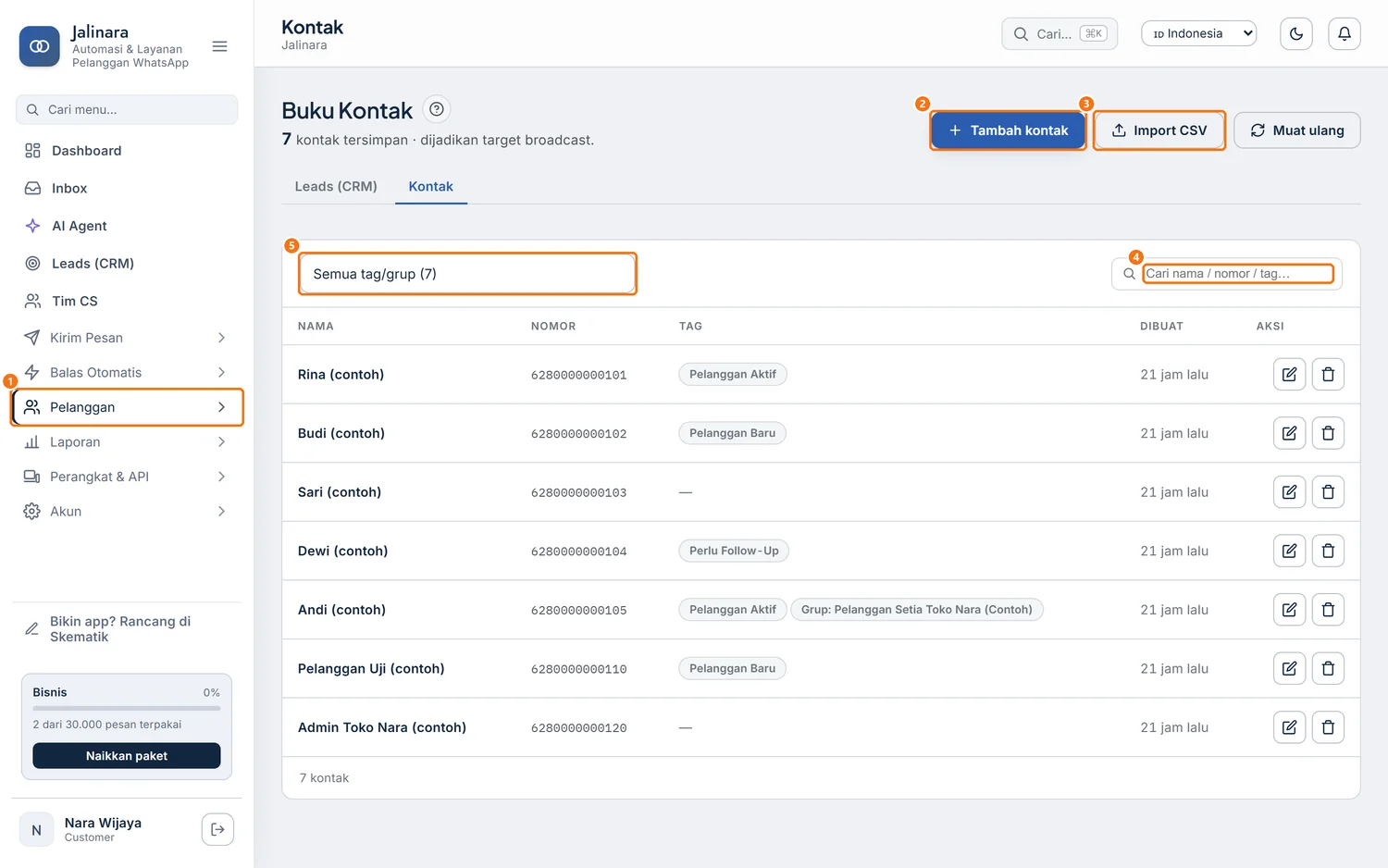Edit contact Admin Toko Nara (contoh)
The image size is (1388, 868).
(x=1289, y=727)
